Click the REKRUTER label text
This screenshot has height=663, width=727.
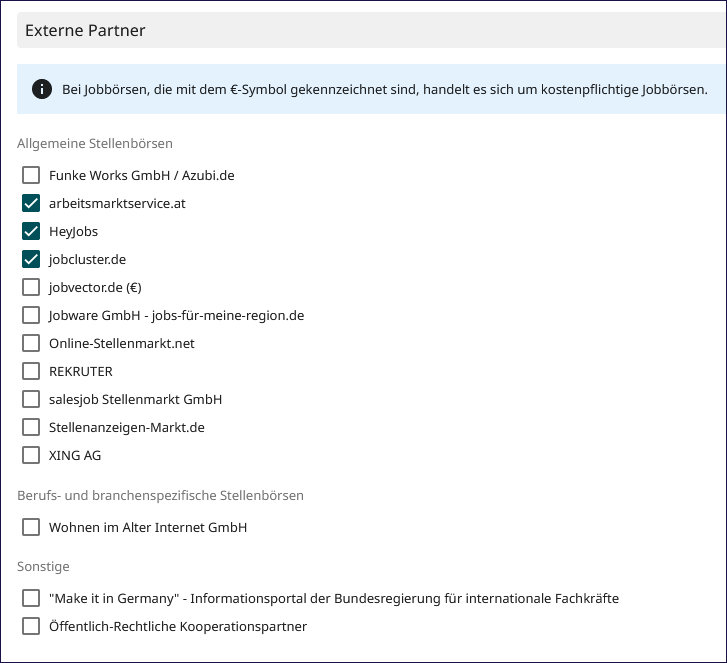click(x=81, y=371)
